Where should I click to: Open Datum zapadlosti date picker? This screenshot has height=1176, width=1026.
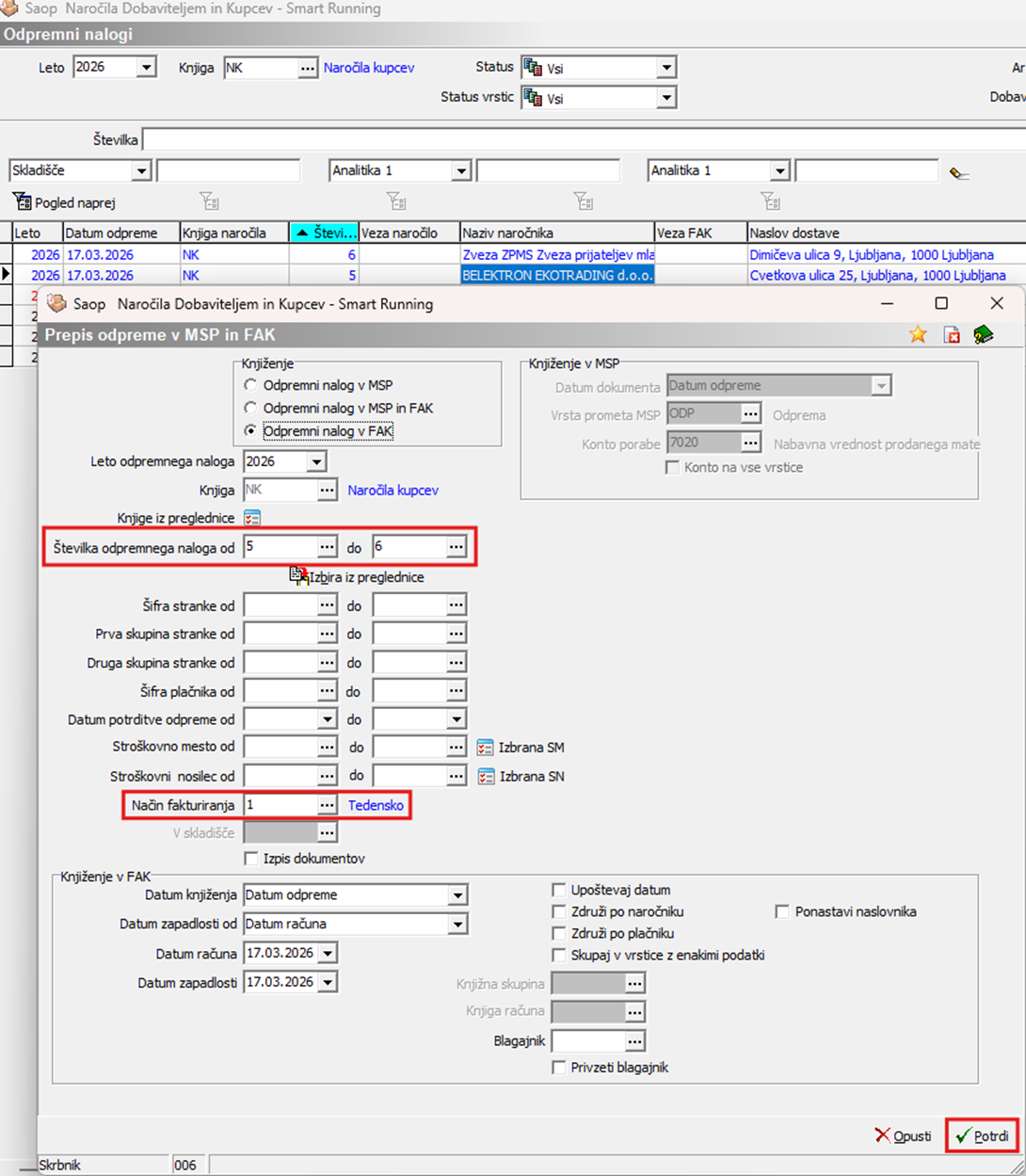point(328,983)
